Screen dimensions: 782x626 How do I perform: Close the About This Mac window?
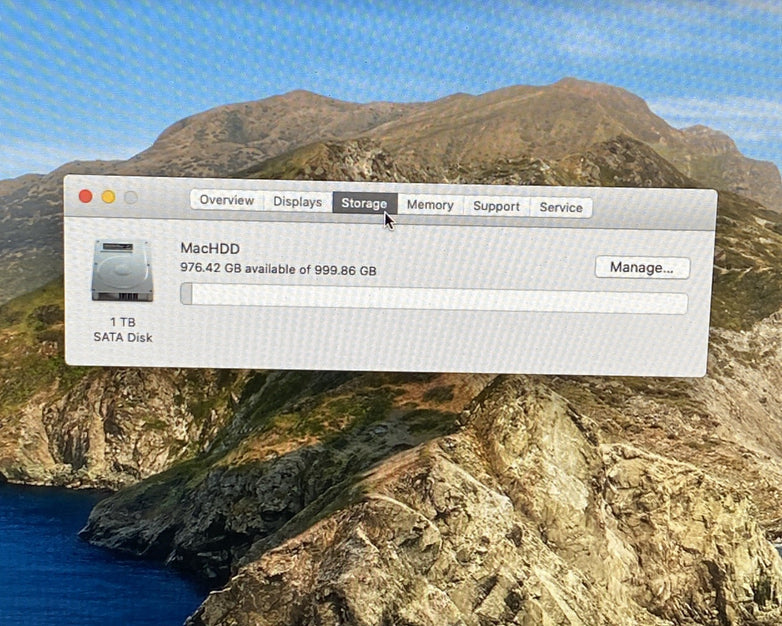(86, 197)
